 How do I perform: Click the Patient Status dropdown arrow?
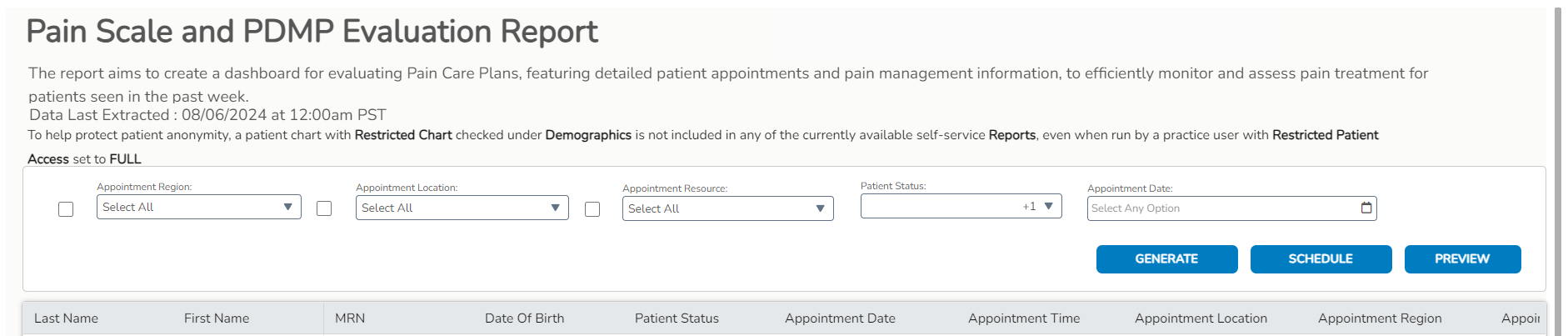click(x=1048, y=206)
